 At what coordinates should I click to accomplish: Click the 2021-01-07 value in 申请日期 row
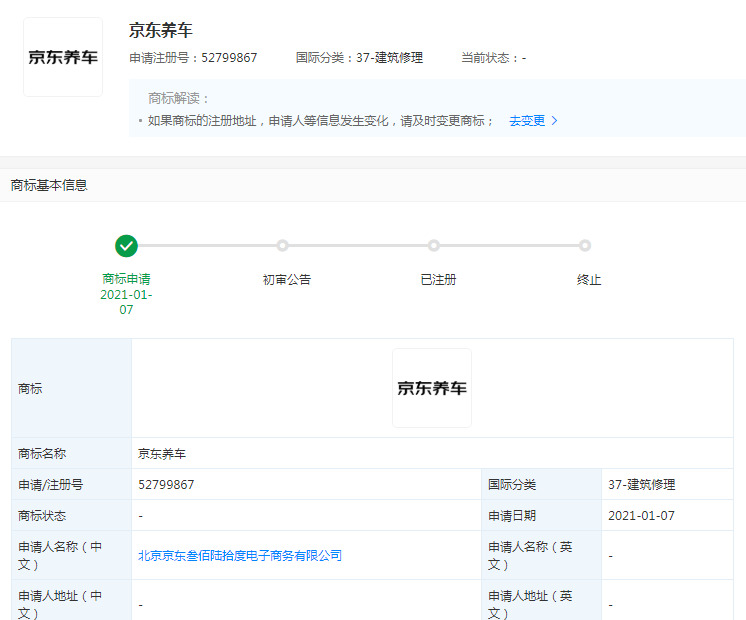(x=641, y=516)
